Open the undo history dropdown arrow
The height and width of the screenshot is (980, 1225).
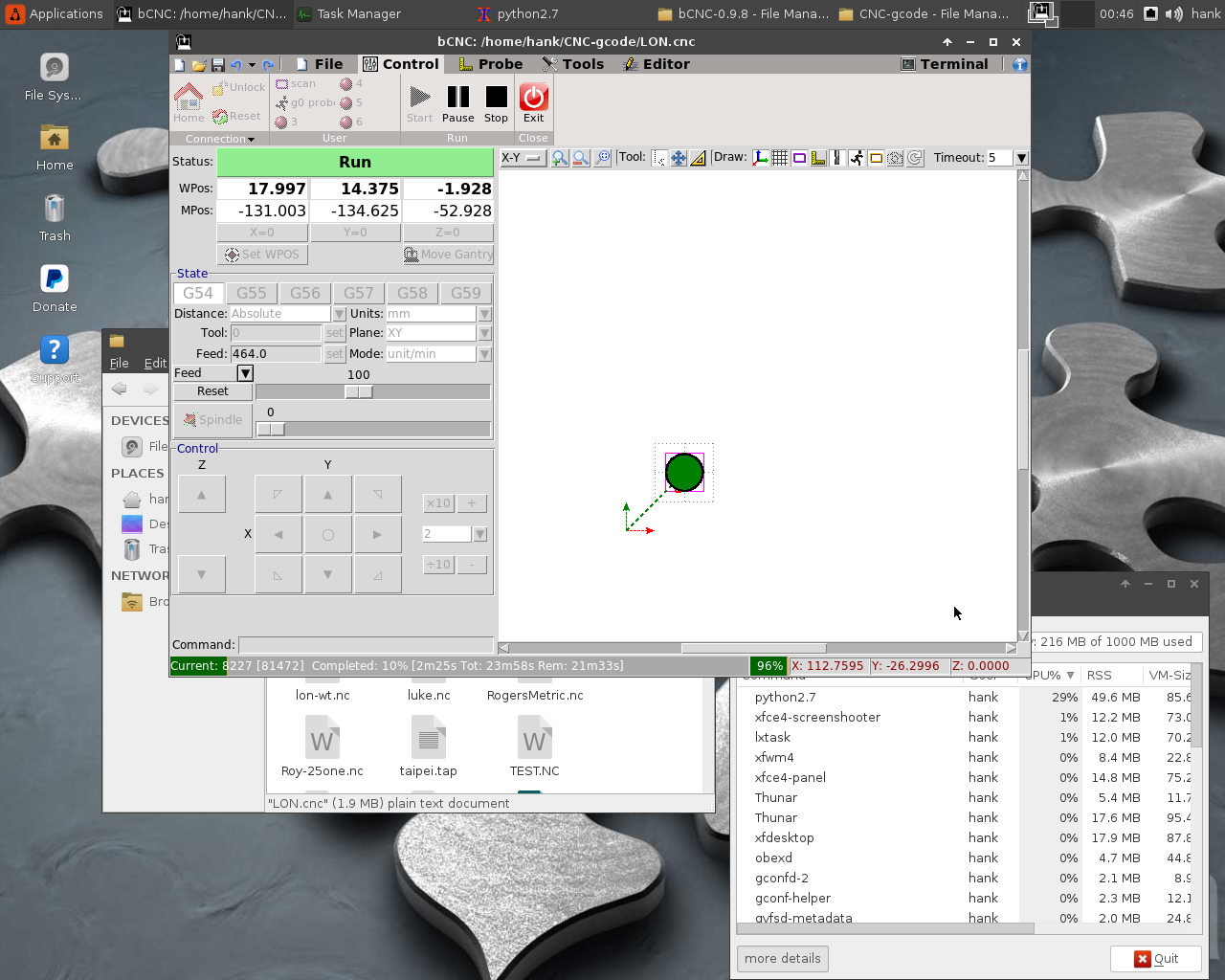[252, 65]
